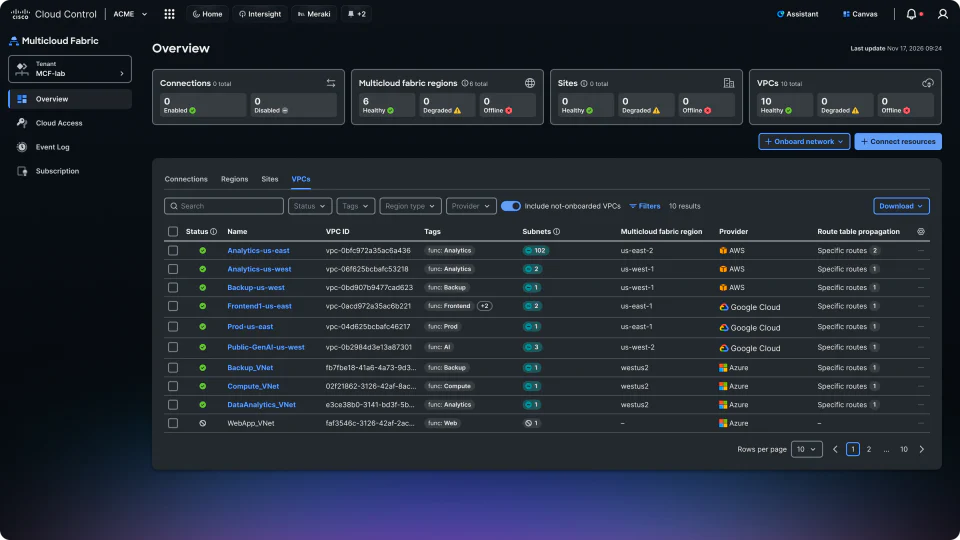Switch to the Regions tab

[x=234, y=179]
